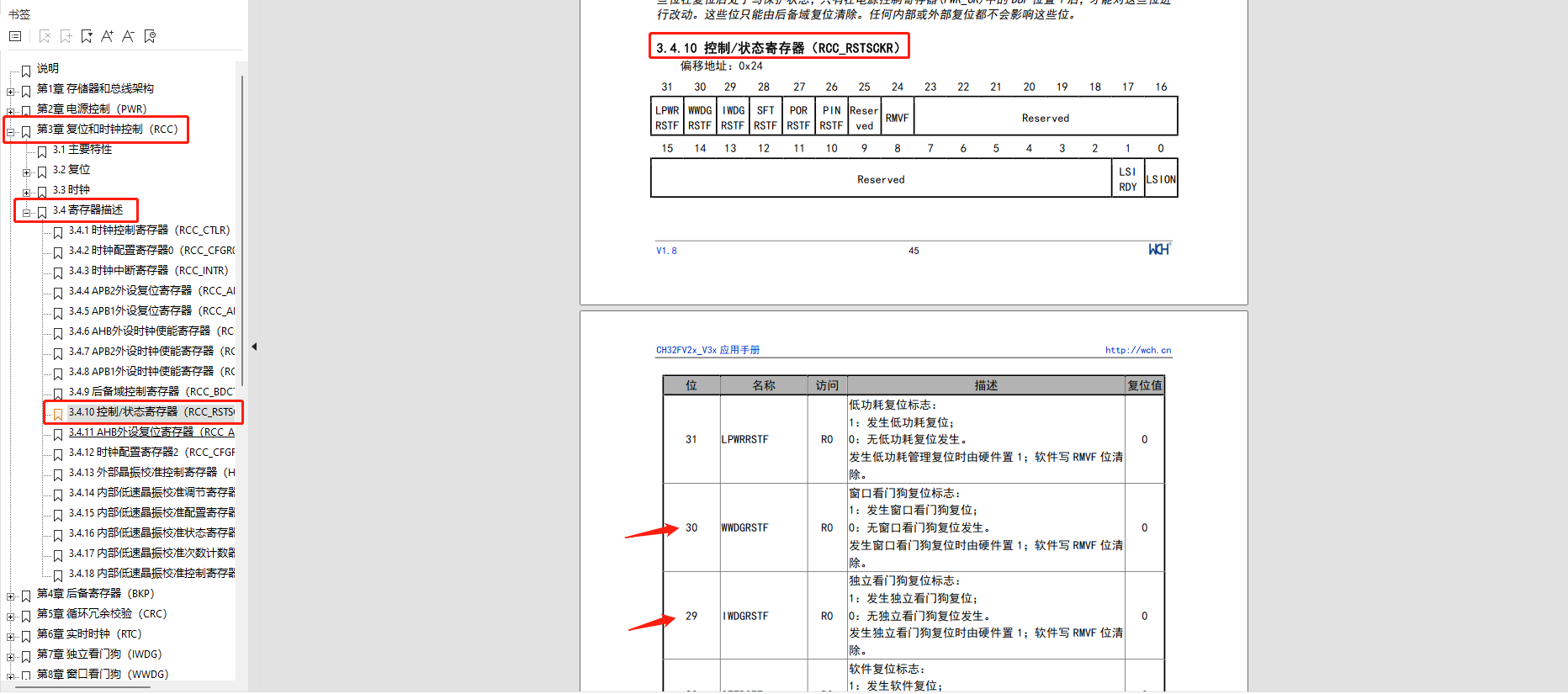The width and height of the screenshot is (1568, 694).
Task: Click the POR RSTF register bit cell
Action: 798,118
